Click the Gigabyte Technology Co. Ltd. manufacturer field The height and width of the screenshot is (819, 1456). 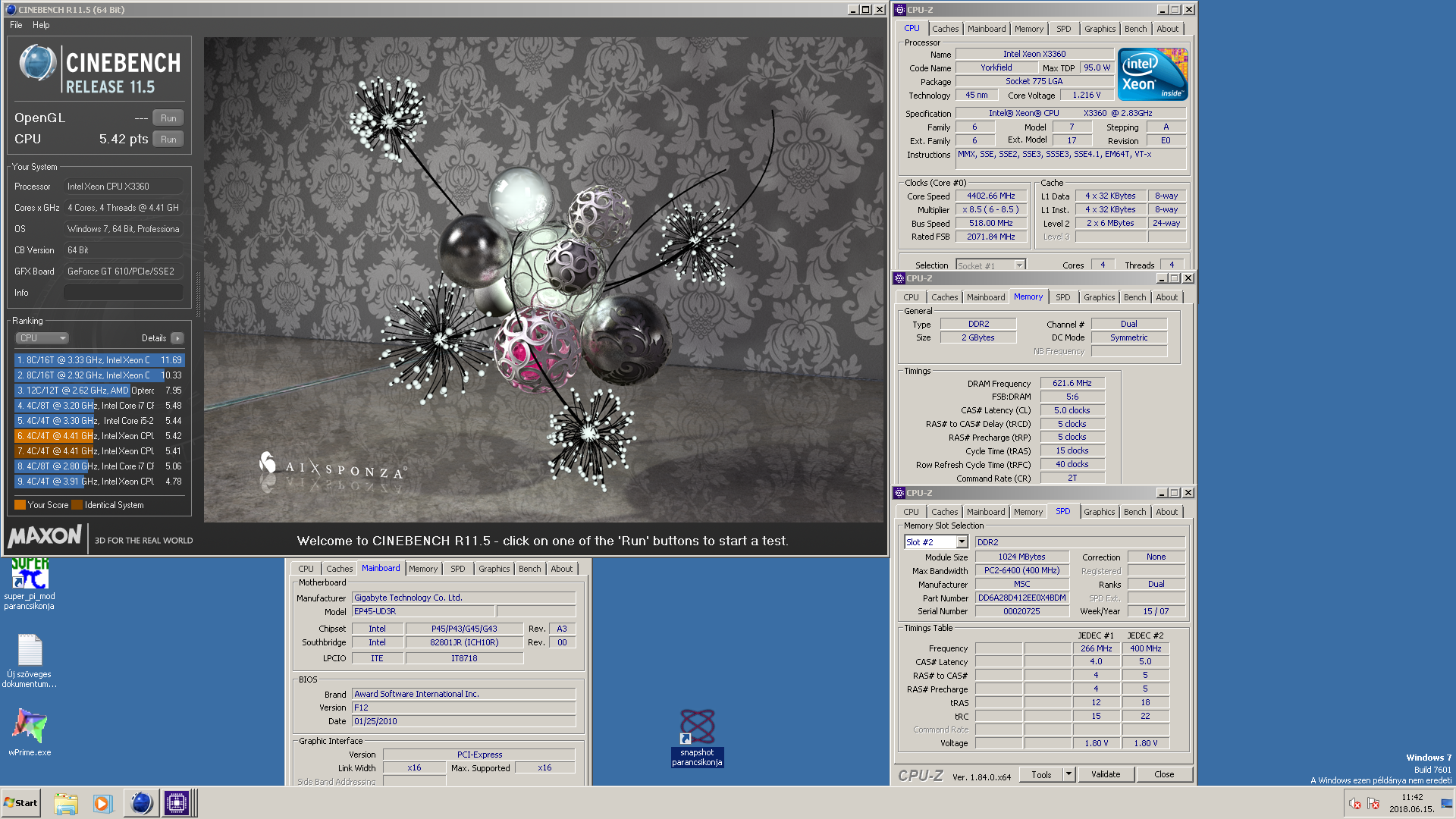click(463, 598)
